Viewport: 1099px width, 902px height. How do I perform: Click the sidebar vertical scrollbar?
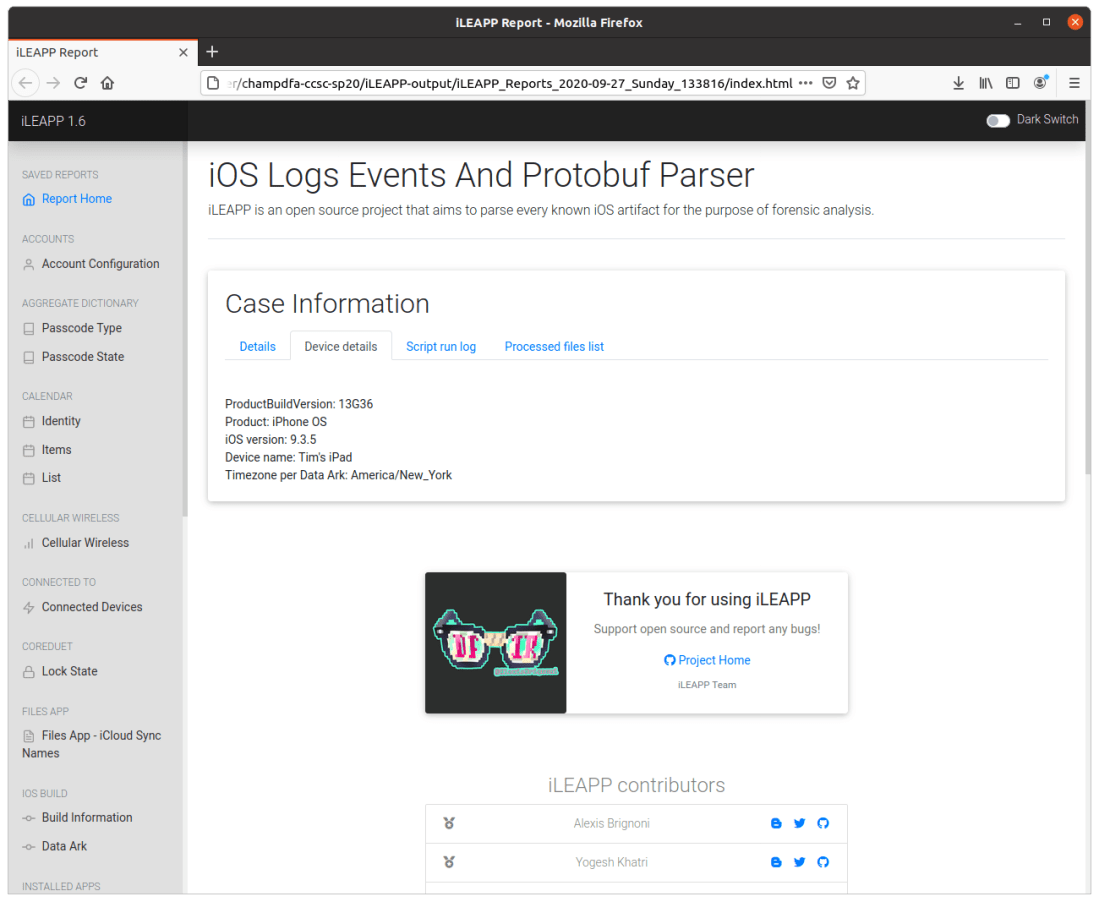(185, 330)
